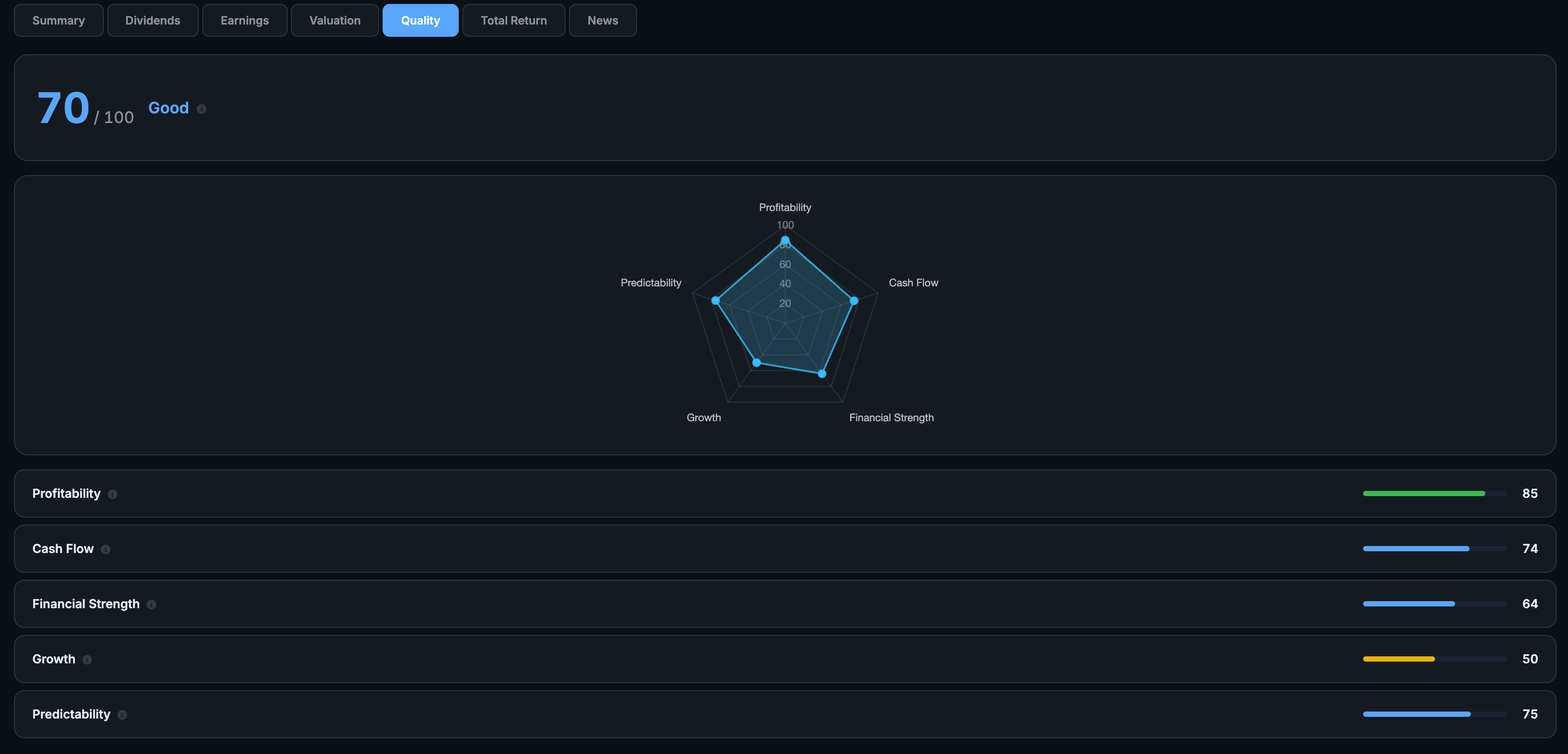Select the Valuation tab
Screen dimensions: 1568x754
point(335,20)
